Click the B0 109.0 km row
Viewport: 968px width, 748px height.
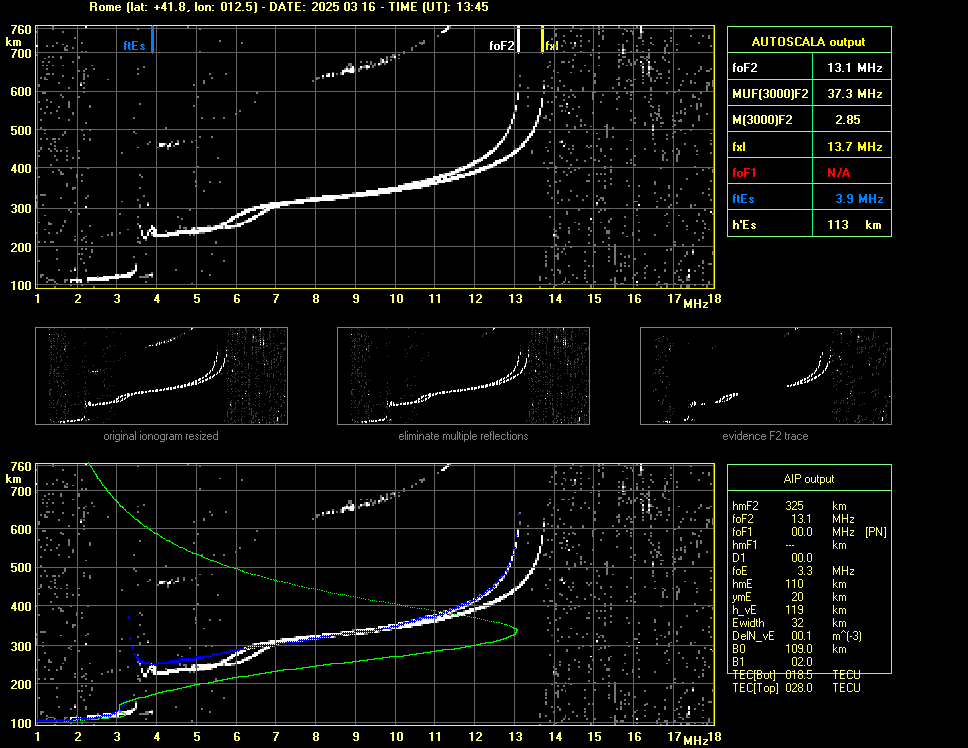[x=789, y=649]
